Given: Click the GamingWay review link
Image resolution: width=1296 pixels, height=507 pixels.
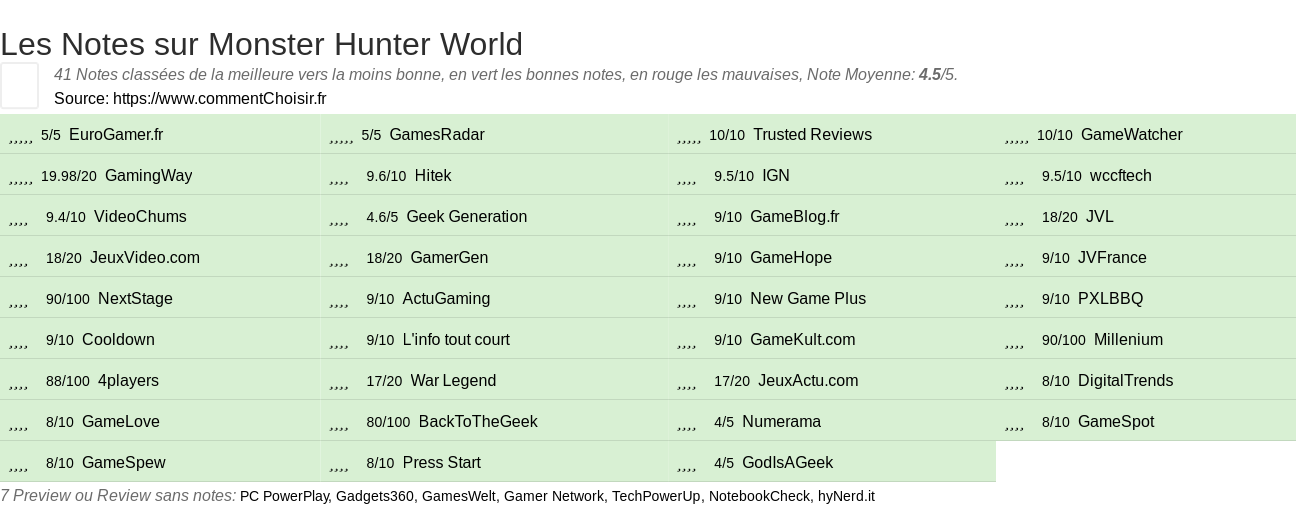Looking at the screenshot, I should pyautogui.click(x=148, y=176).
